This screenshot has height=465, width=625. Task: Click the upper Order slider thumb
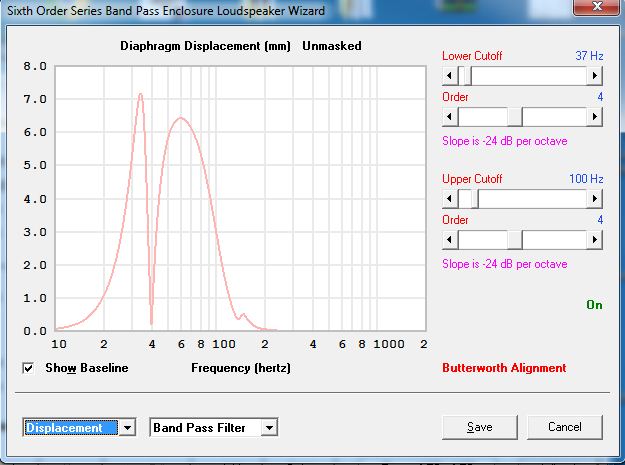[515, 239]
